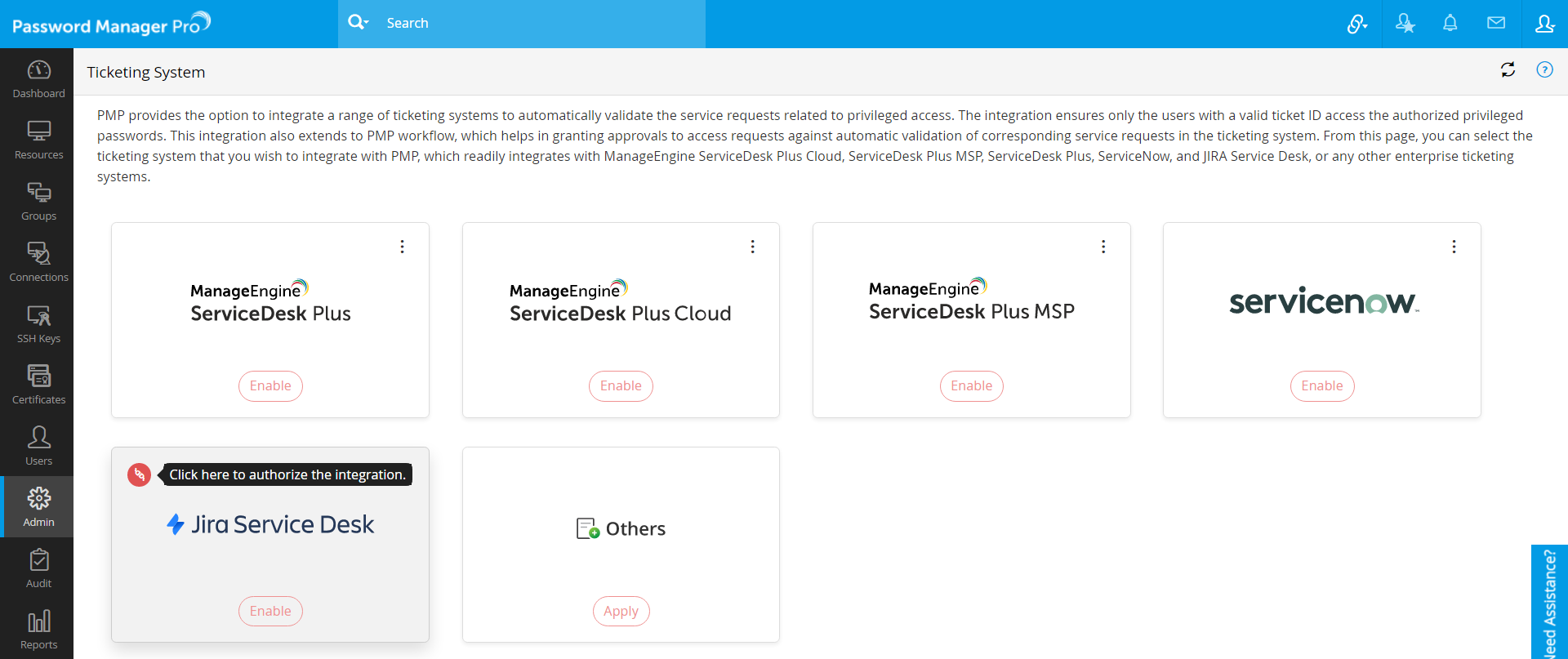
Task: Open the Certificates section
Action: pyautogui.click(x=38, y=385)
